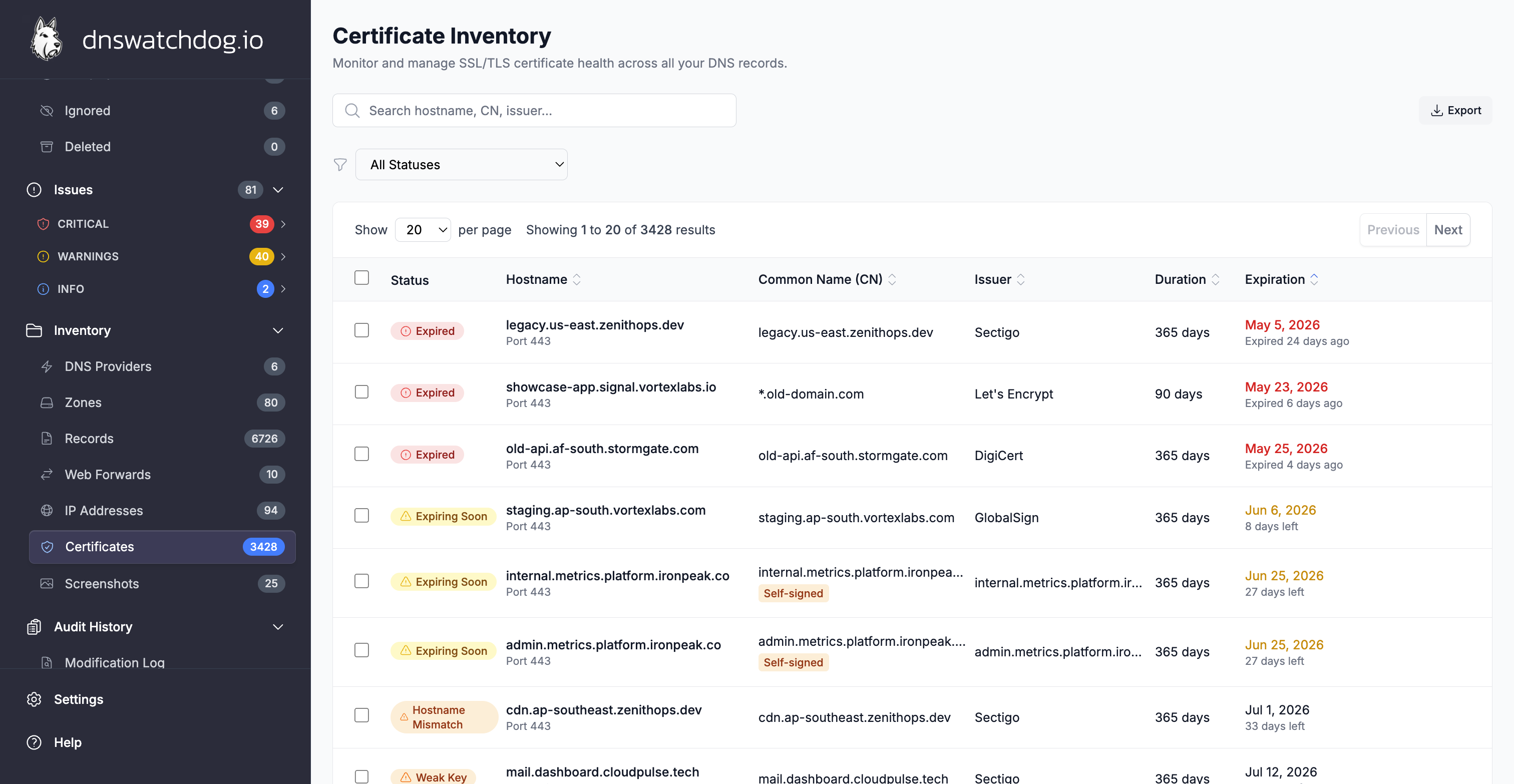Click the Inventory folder icon
This screenshot has height=784, width=1514.
click(34, 330)
